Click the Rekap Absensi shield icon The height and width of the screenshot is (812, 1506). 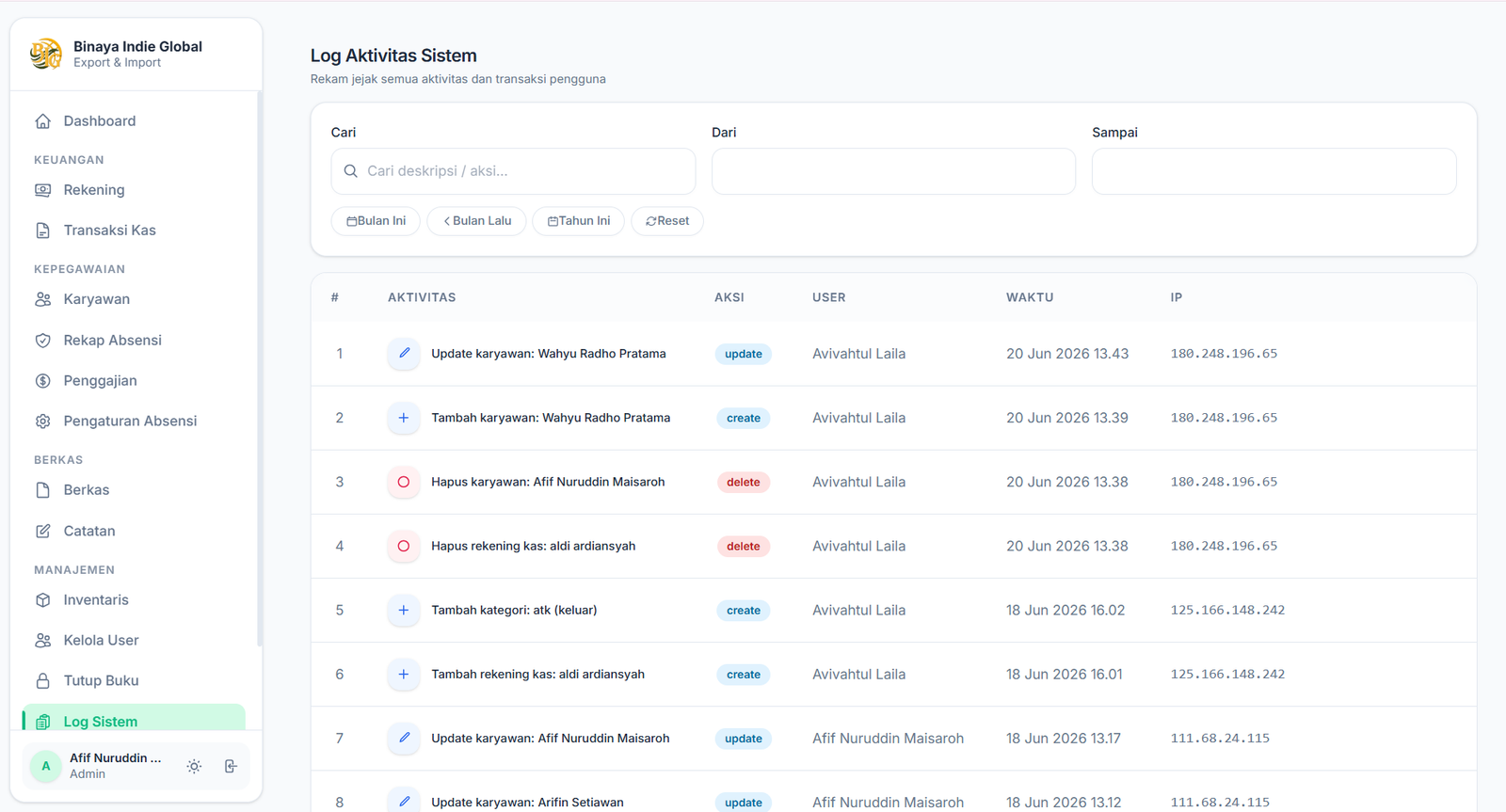[42, 341]
